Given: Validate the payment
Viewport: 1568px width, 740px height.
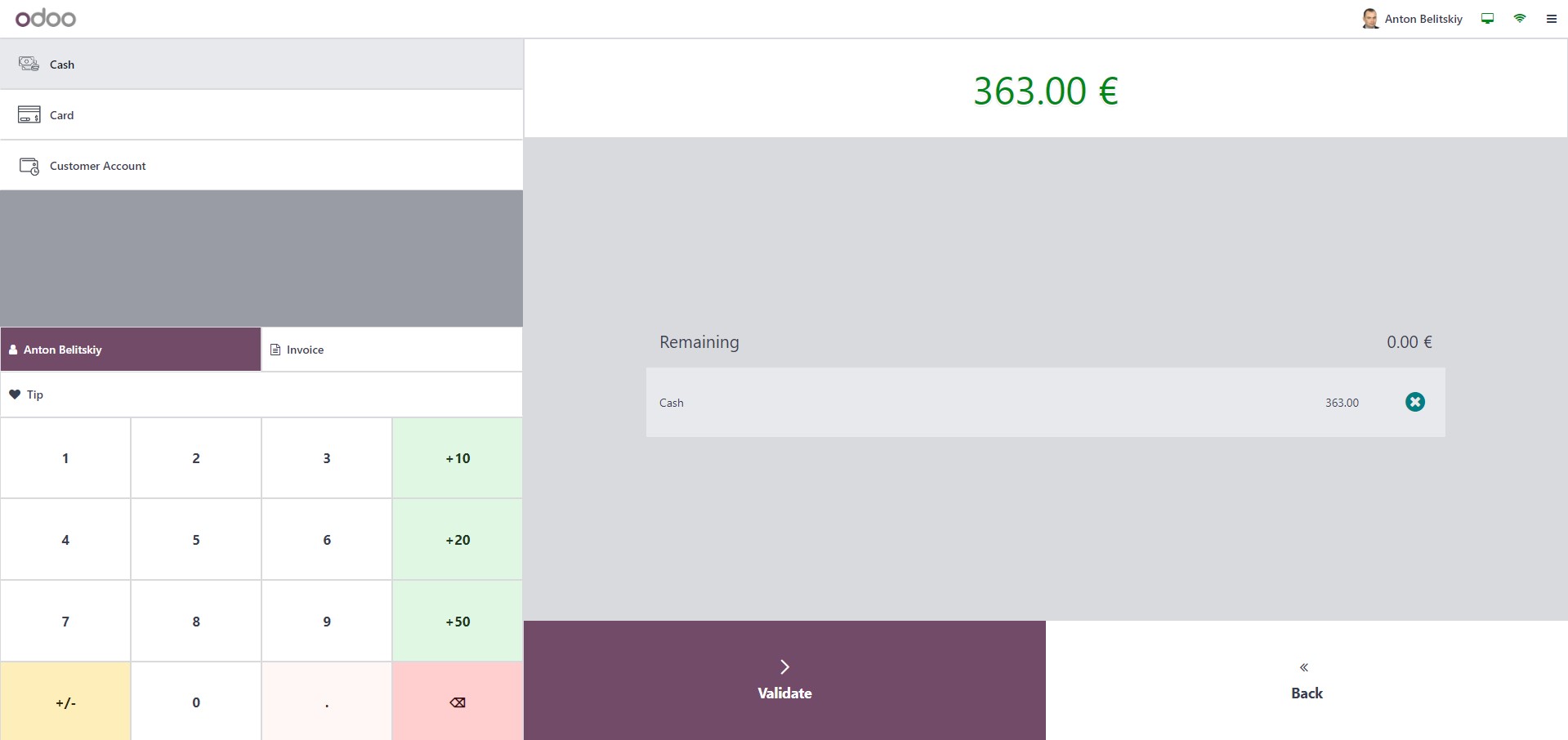Looking at the screenshot, I should [784, 680].
